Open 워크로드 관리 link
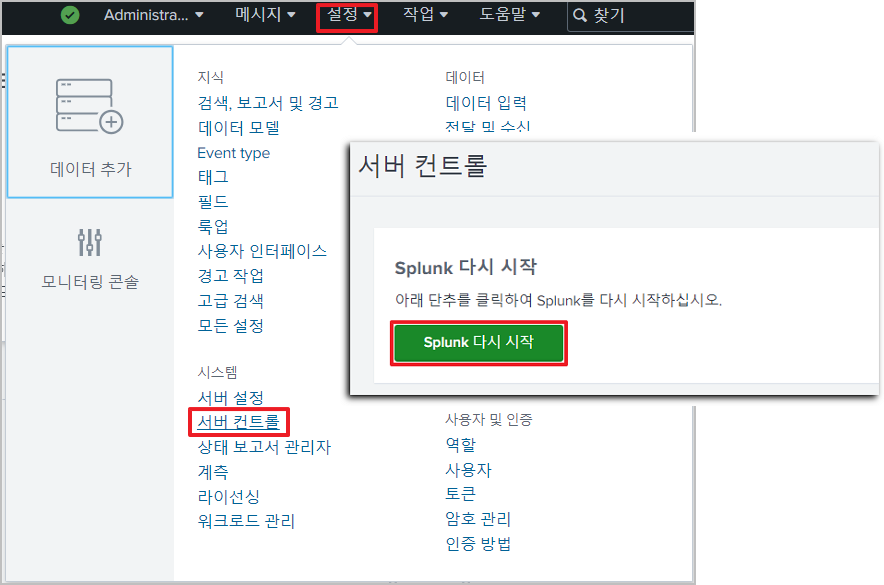 (246, 521)
